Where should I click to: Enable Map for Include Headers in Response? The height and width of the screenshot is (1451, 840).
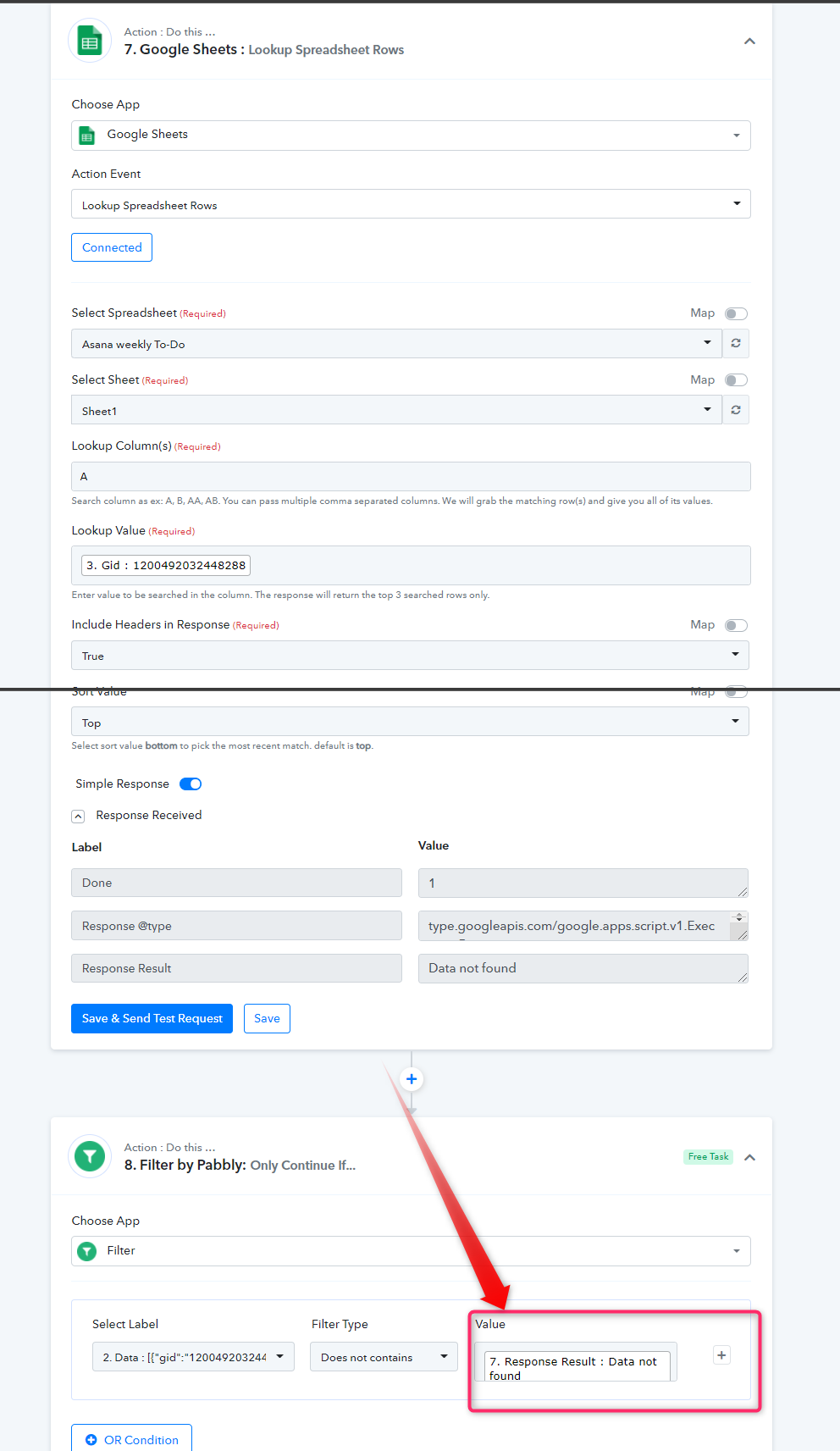coord(736,625)
